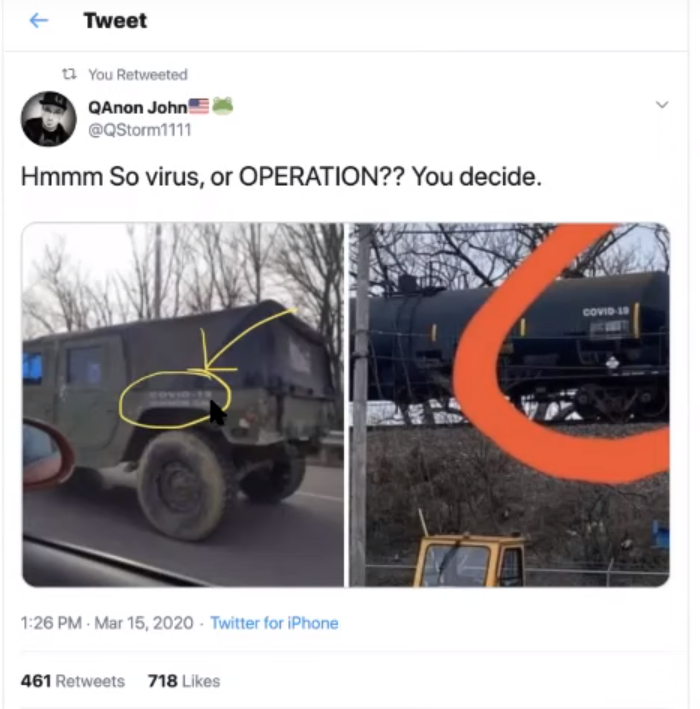The width and height of the screenshot is (700, 709).
Task: Click the QAnon John display name
Action: tap(137, 108)
